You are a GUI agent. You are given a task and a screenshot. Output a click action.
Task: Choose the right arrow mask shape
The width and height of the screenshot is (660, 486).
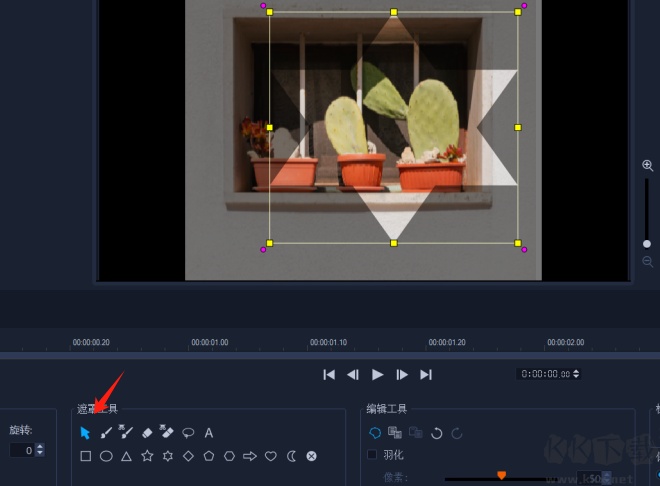[250, 456]
